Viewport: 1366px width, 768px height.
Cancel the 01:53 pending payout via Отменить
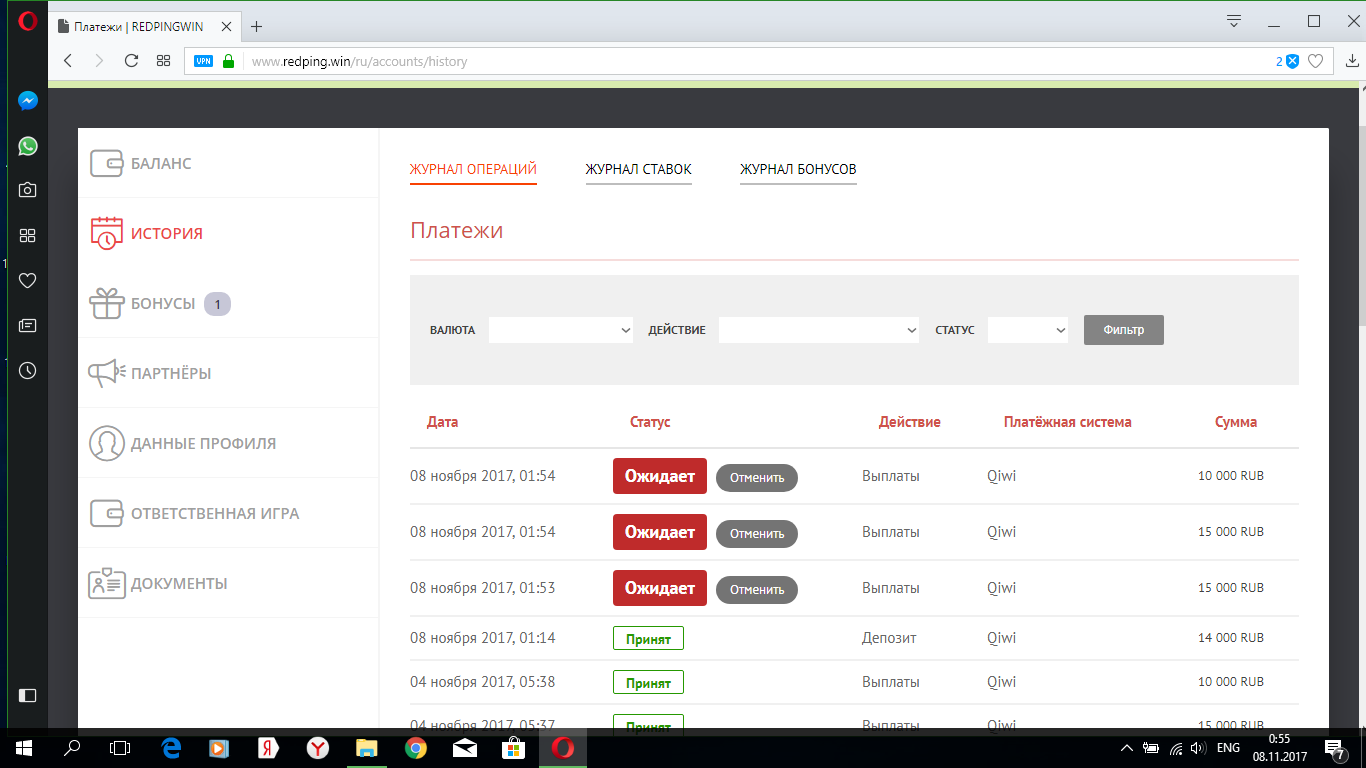click(x=757, y=589)
